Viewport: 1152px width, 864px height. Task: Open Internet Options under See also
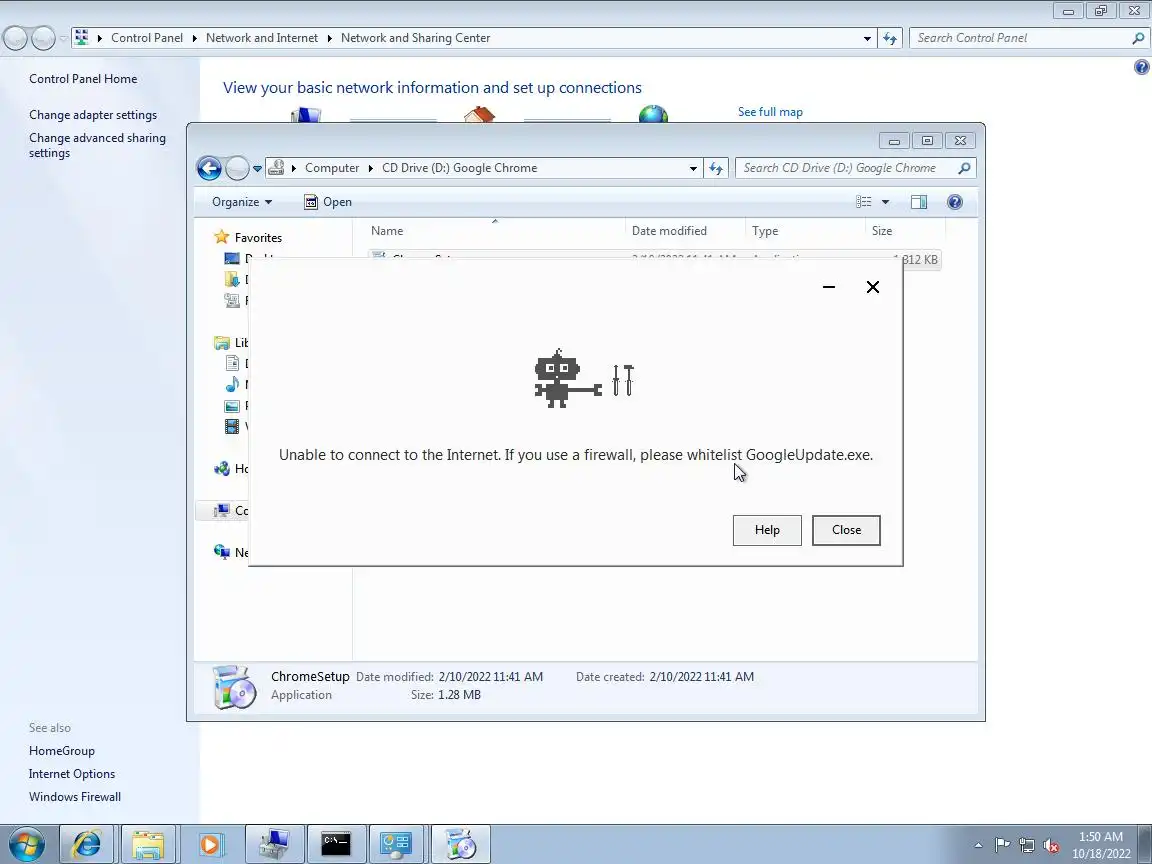coord(72,774)
